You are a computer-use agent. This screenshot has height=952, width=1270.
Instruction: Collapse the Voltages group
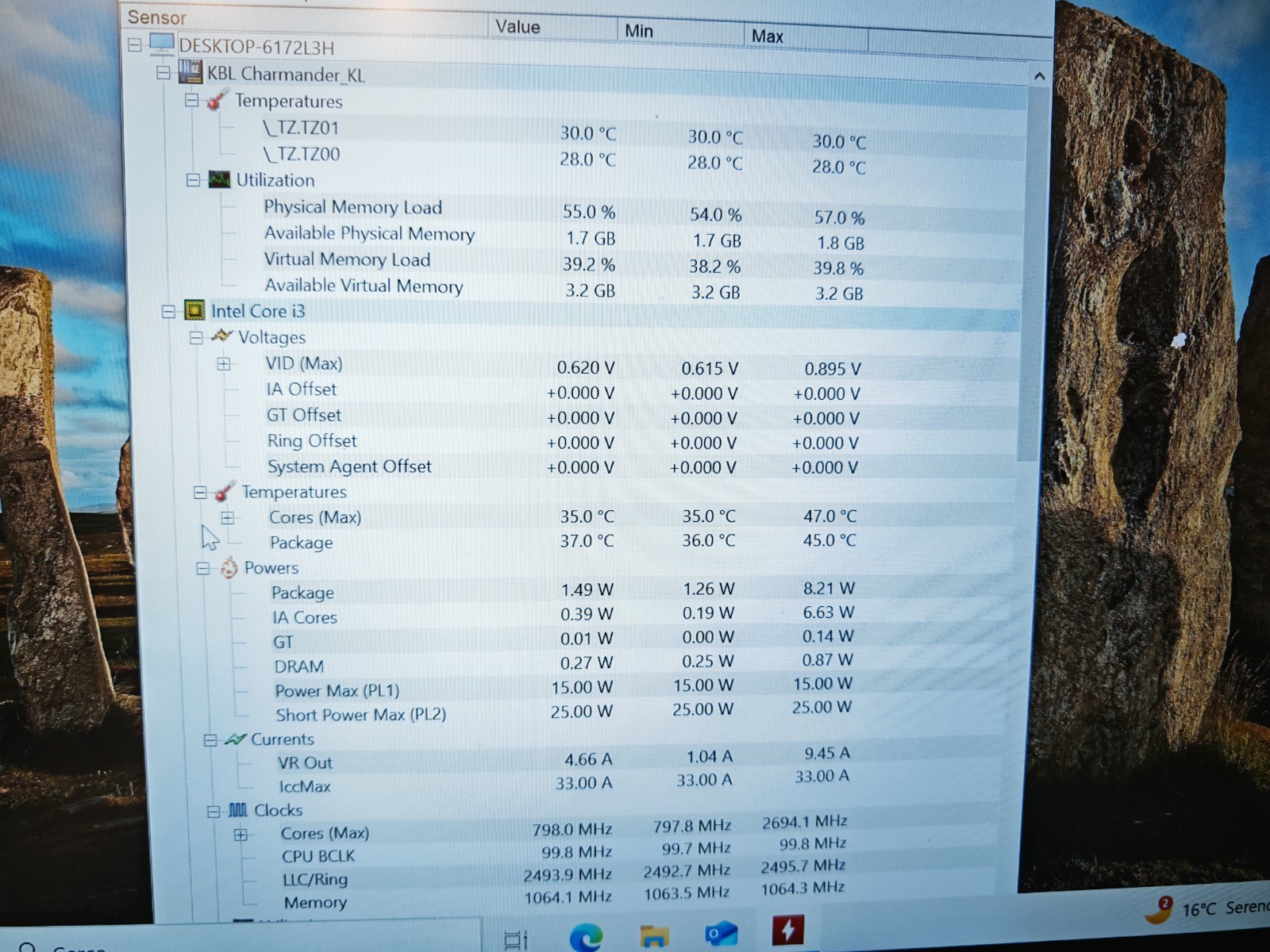click(x=196, y=338)
